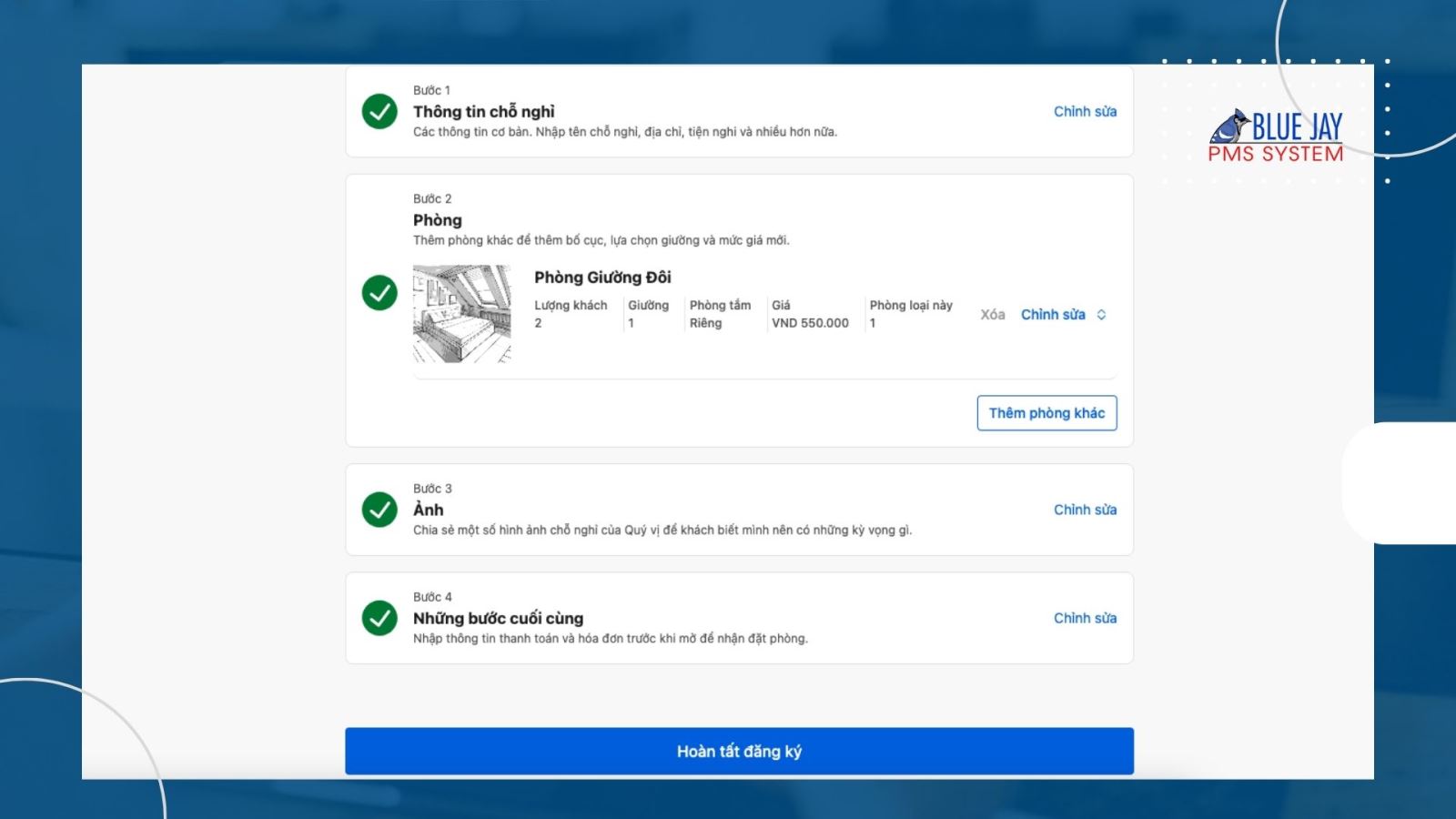Edit the Ảnh step

point(1085,510)
